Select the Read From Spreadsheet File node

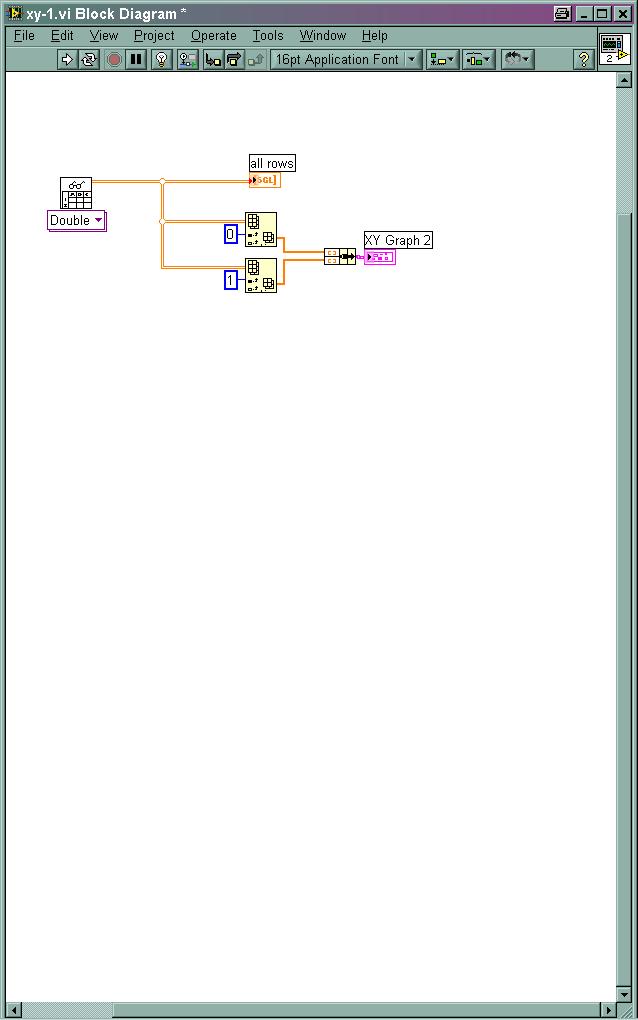(x=76, y=193)
